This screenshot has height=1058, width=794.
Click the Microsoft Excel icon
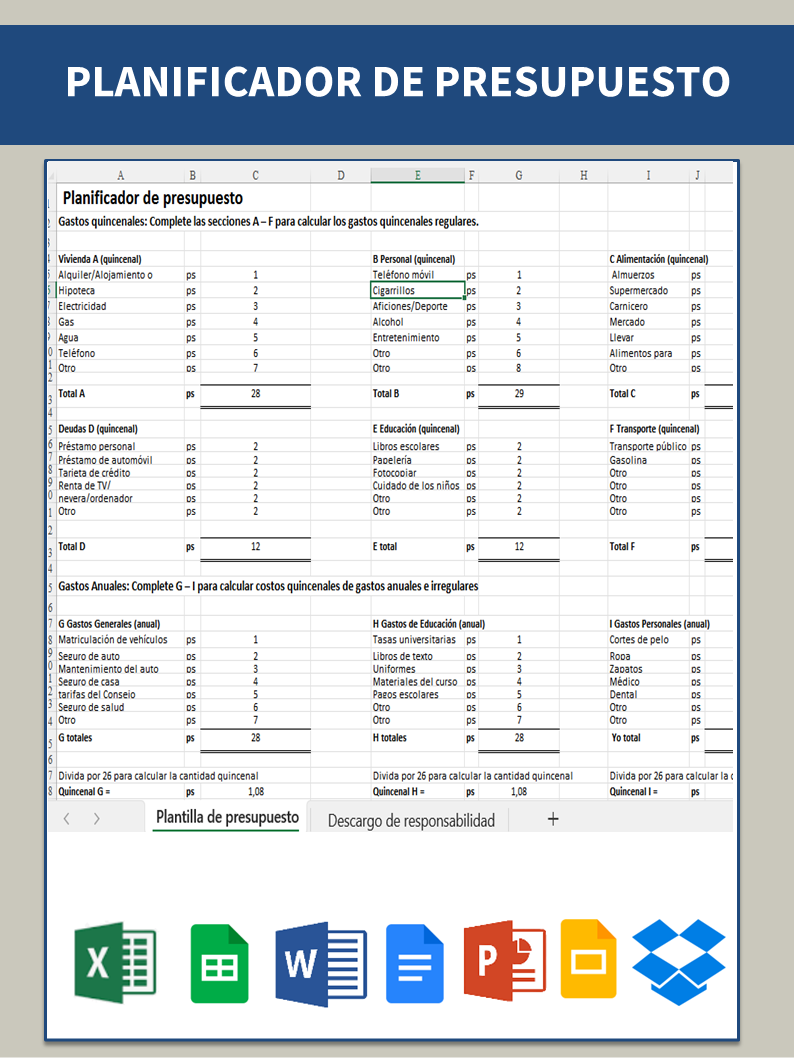[115, 962]
